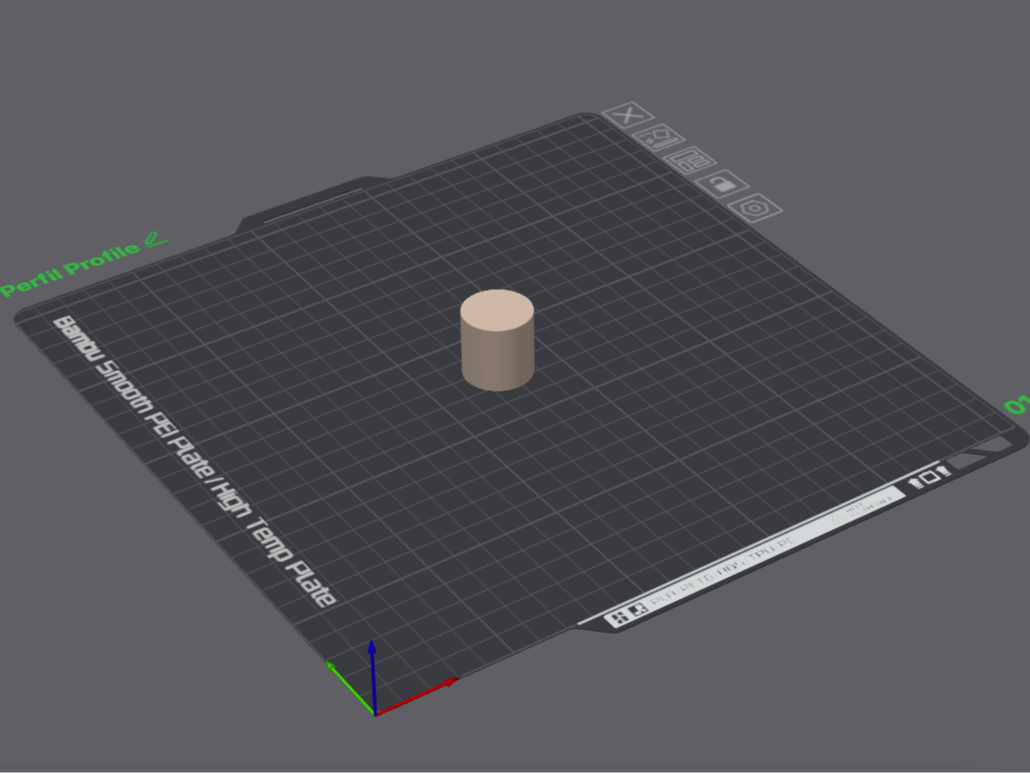Toggle the plate lock icon

click(723, 184)
